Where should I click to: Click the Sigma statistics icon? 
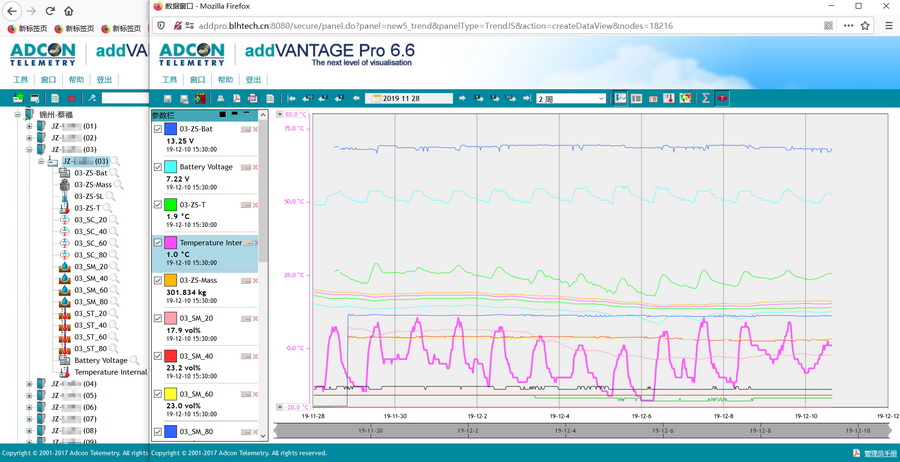[x=705, y=99]
